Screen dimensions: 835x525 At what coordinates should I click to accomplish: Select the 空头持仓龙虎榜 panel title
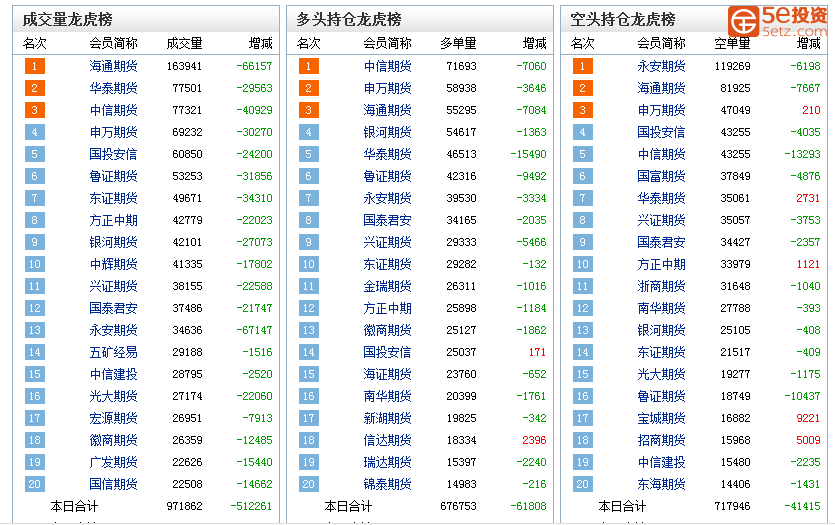tap(623, 20)
